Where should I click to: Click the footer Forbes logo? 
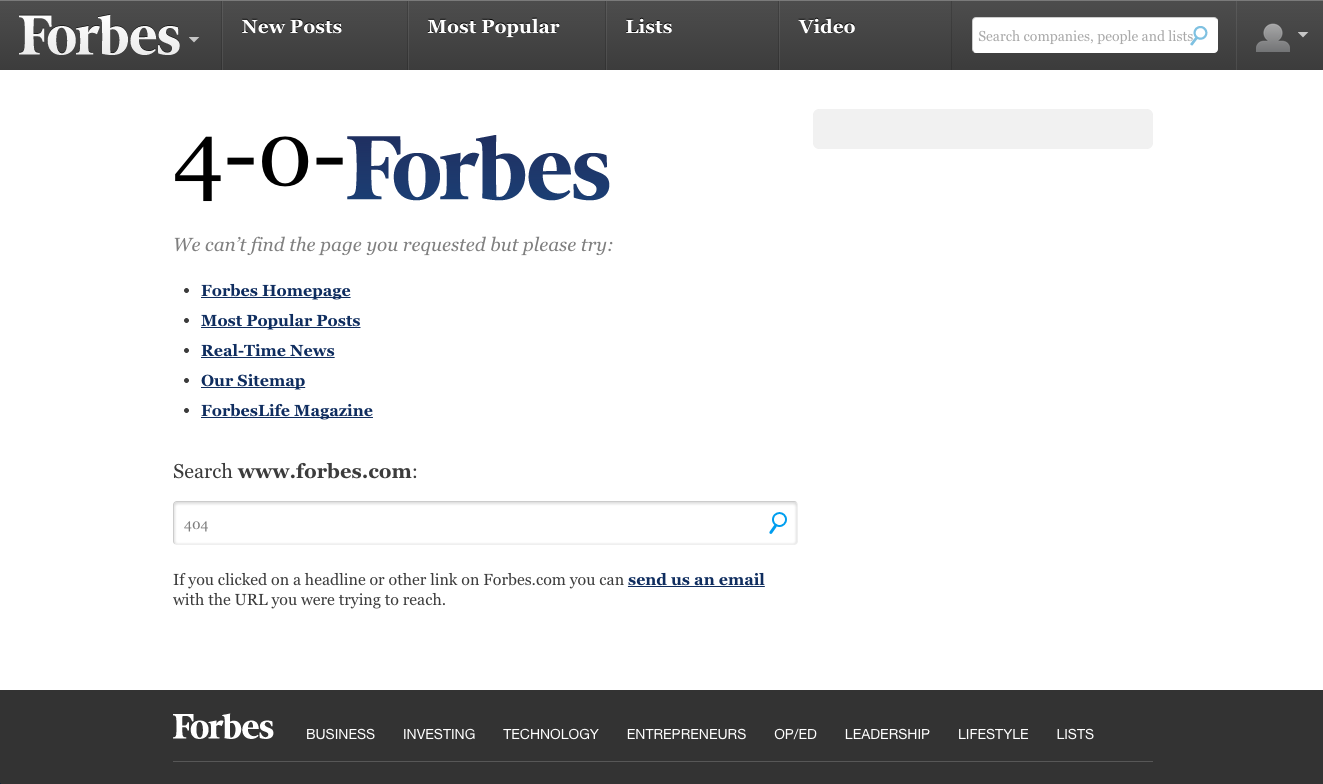223,727
